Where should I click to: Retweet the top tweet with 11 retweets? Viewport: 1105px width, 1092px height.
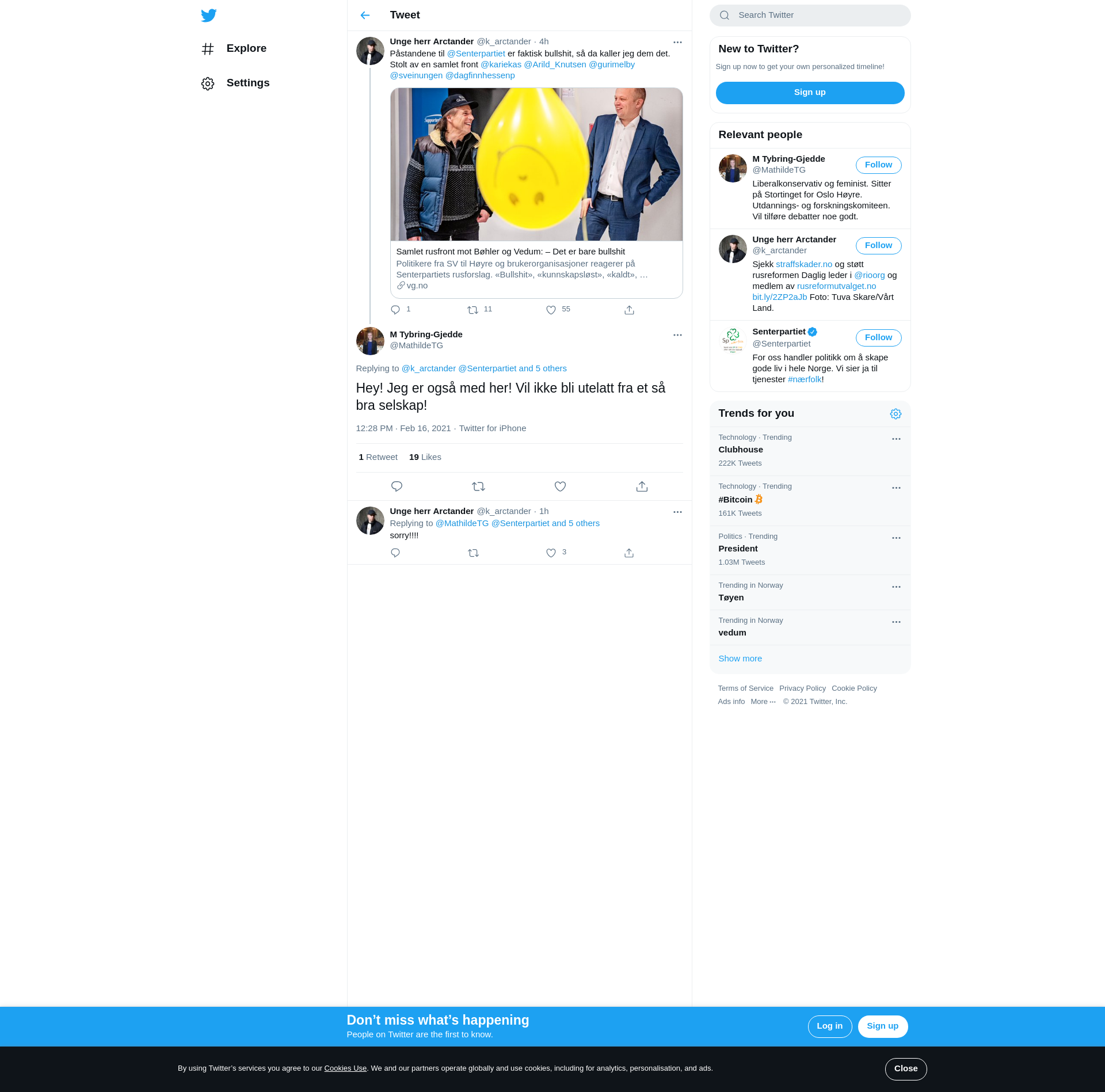pyautogui.click(x=473, y=310)
